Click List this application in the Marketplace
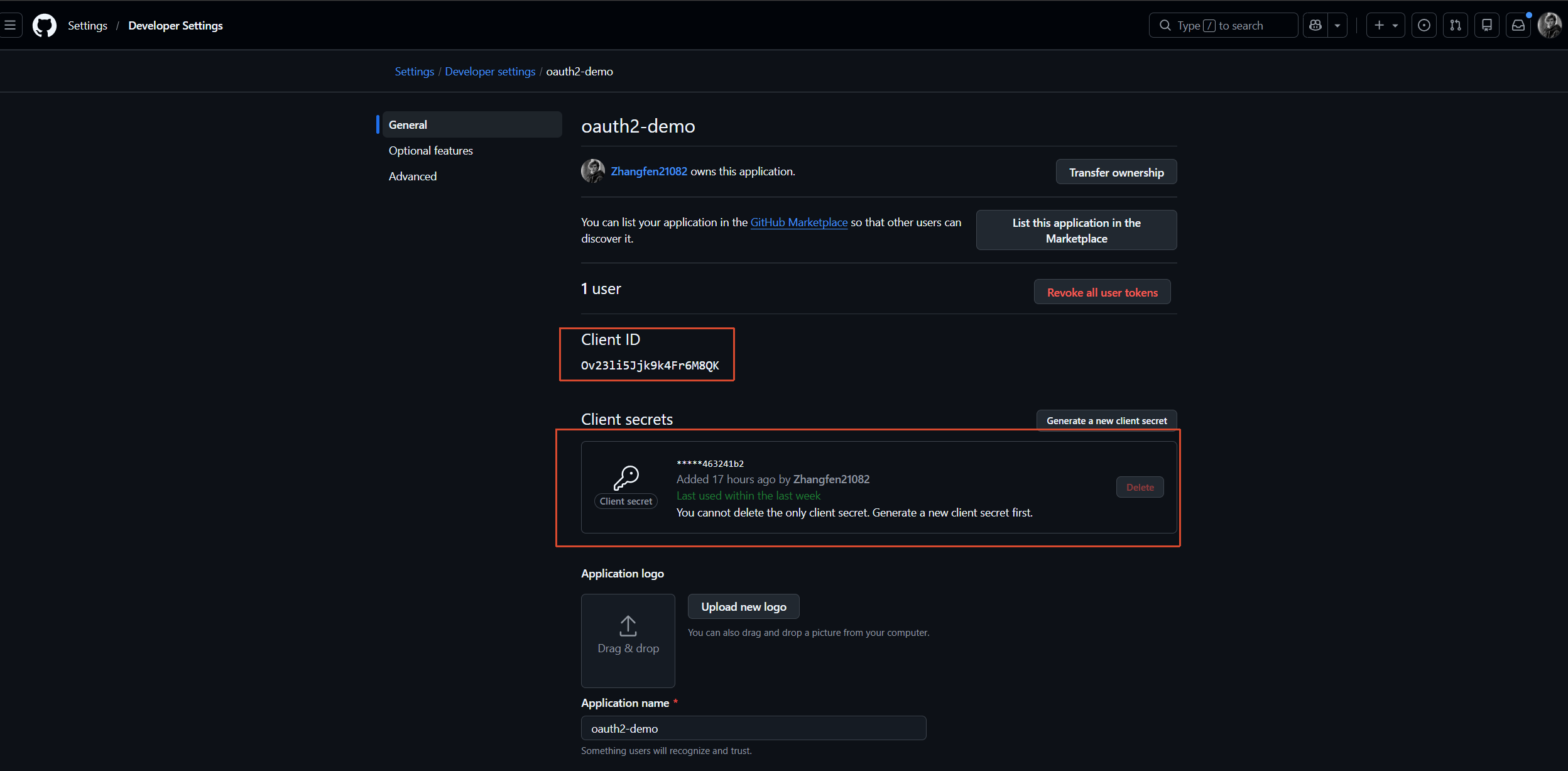The image size is (1568, 771). [x=1076, y=230]
